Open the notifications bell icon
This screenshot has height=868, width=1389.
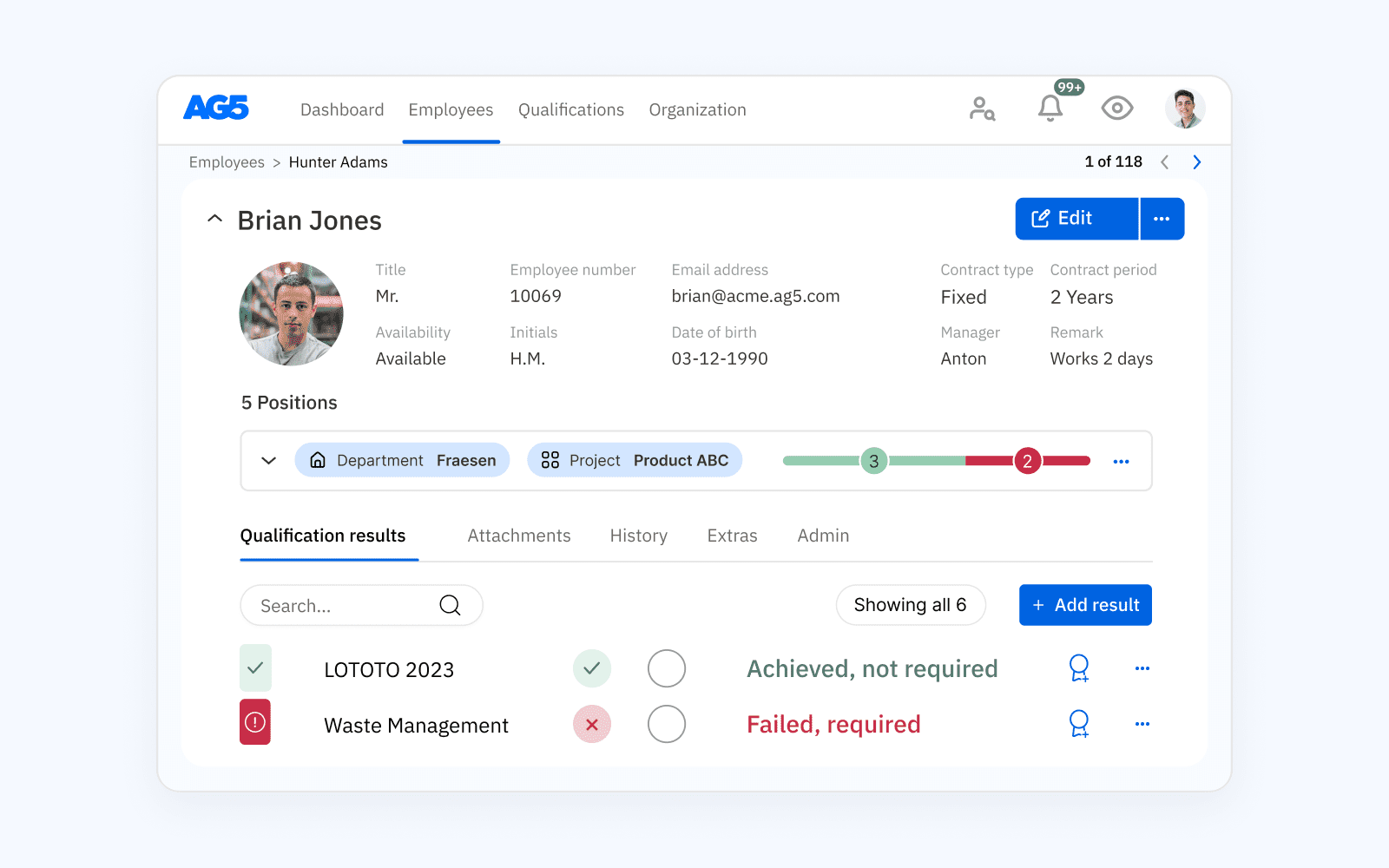[1050, 108]
